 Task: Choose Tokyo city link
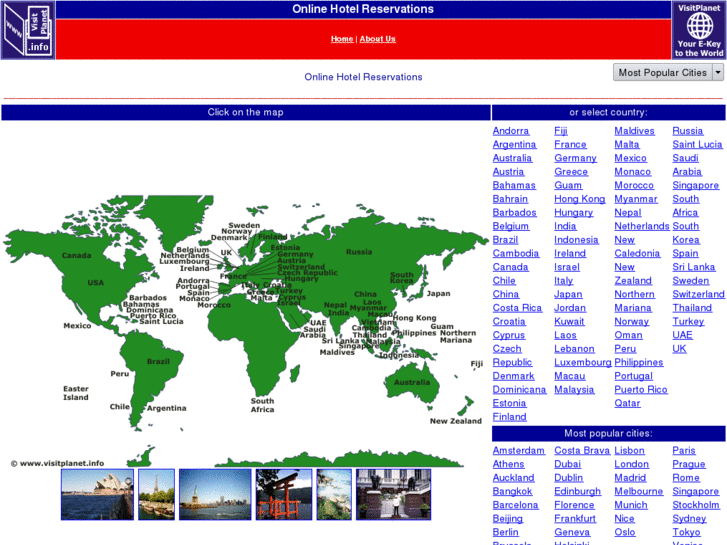coord(686,532)
